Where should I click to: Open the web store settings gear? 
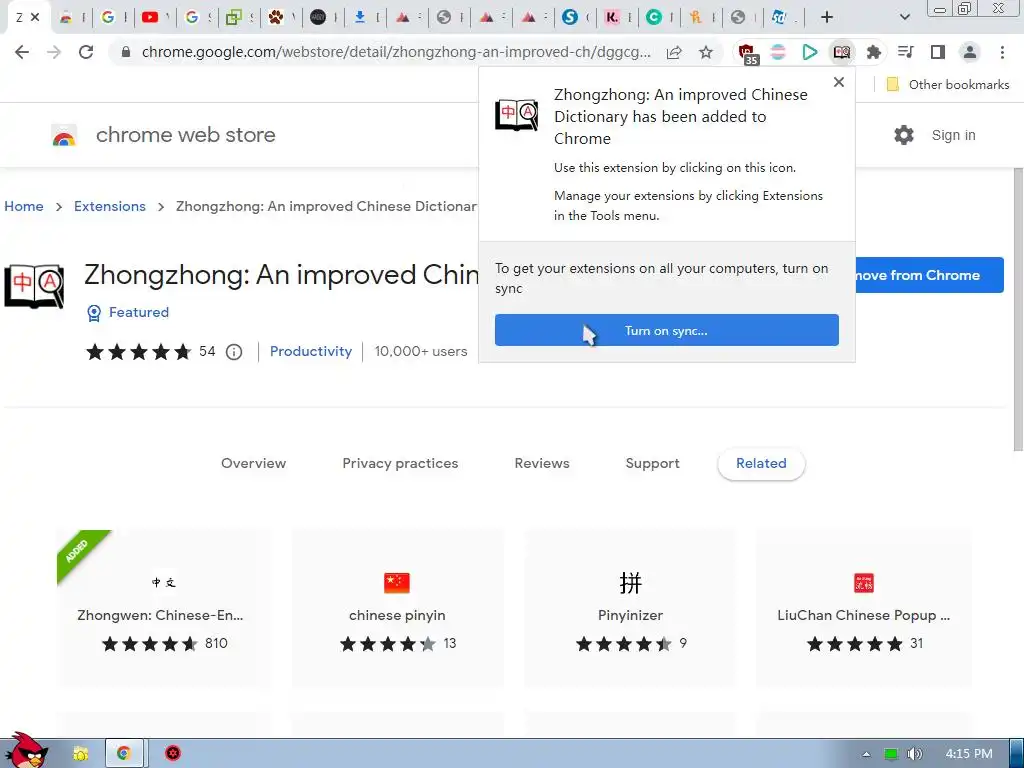tap(904, 135)
